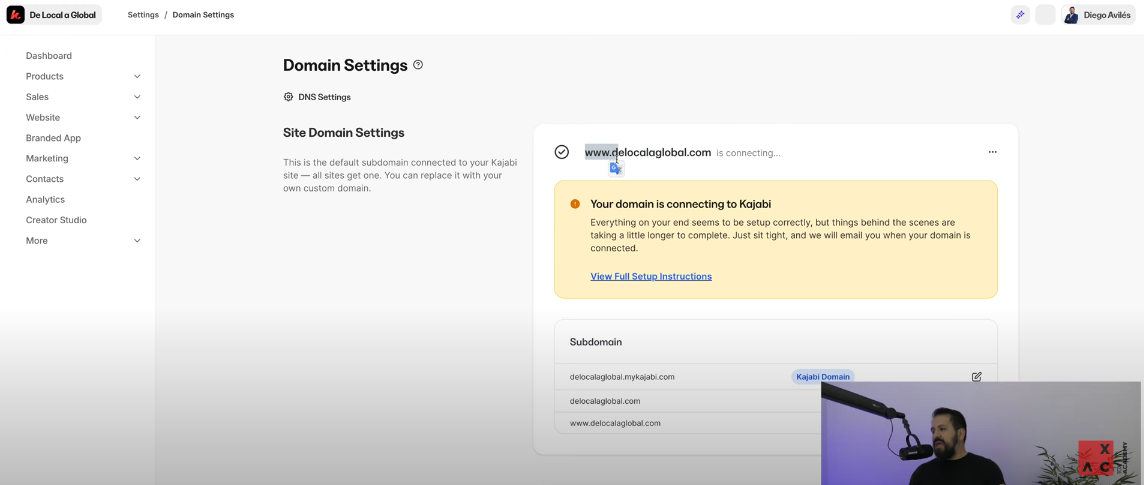Expand the Contacts chevron in the sidebar
This screenshot has width=1144, height=485.
(137, 179)
